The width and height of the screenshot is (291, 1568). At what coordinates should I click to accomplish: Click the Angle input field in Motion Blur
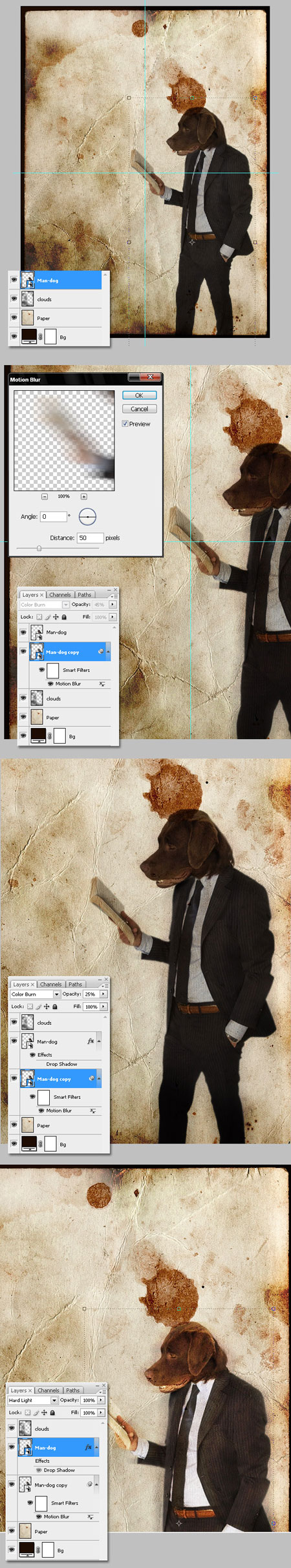tap(54, 517)
